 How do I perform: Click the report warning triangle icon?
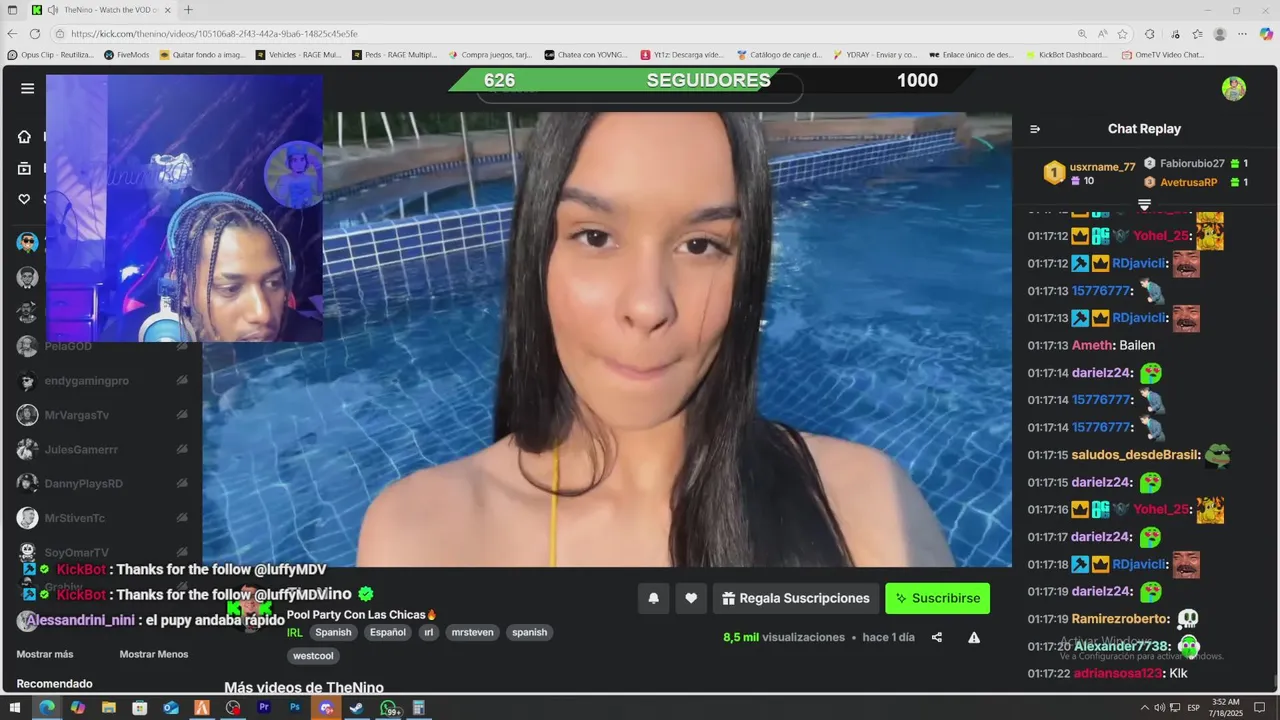click(974, 637)
